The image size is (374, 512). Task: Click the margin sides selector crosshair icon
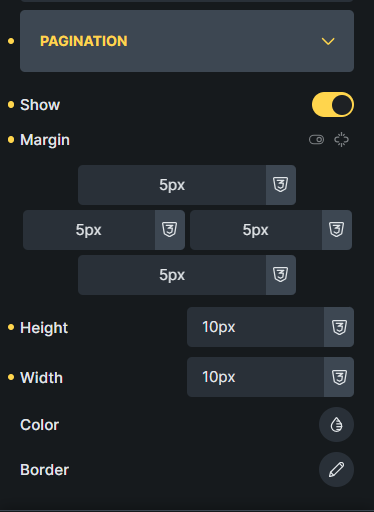[341, 140]
